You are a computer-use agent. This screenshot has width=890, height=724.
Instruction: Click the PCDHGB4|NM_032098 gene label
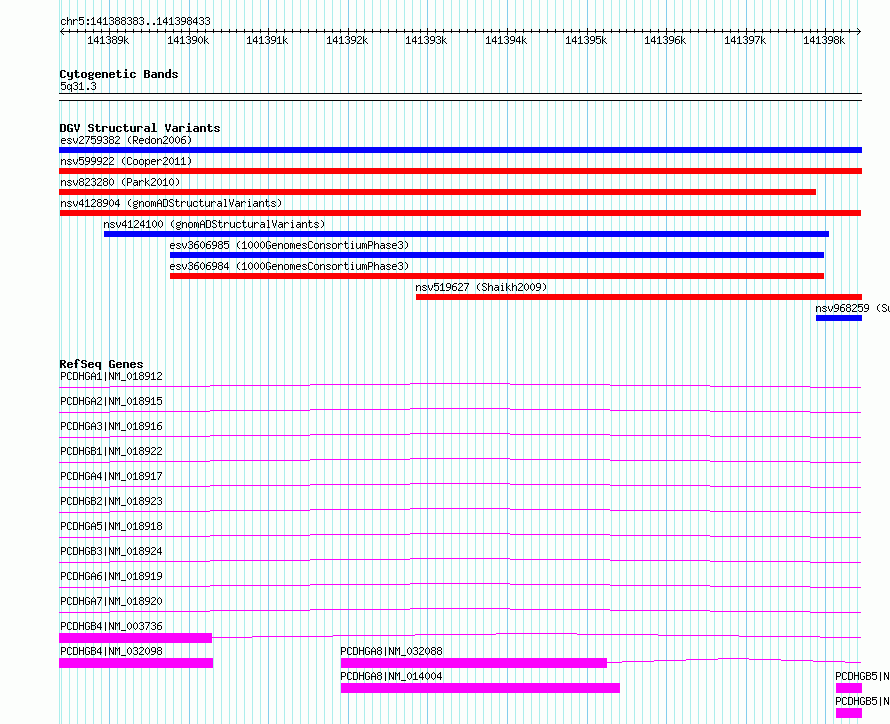111,651
